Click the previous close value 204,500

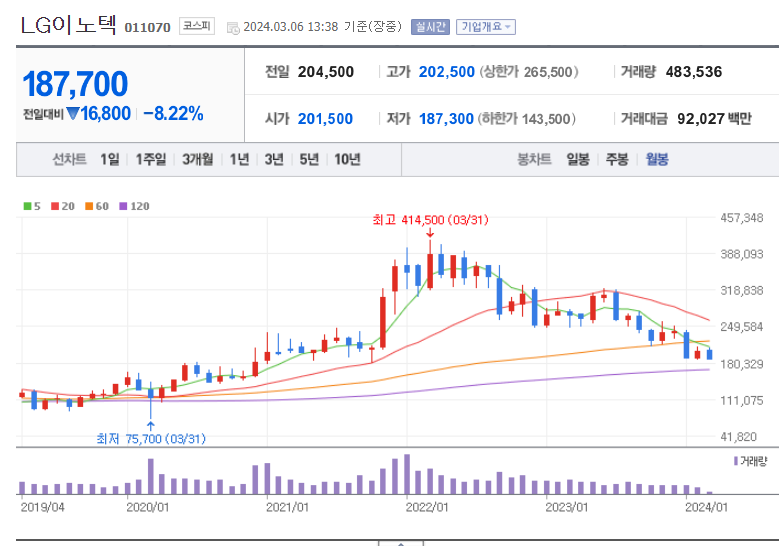tap(326, 72)
